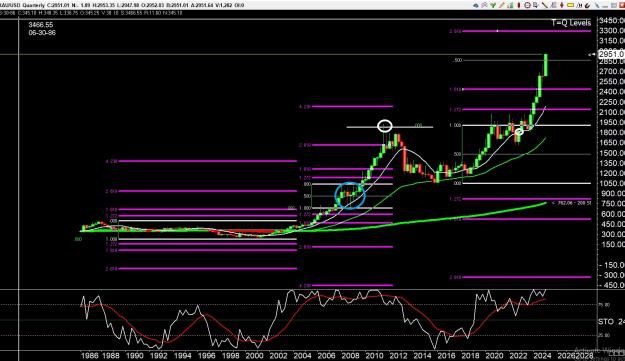Click the 2400.00 price axis label
This screenshot has height=361, width=625.
point(612,91)
